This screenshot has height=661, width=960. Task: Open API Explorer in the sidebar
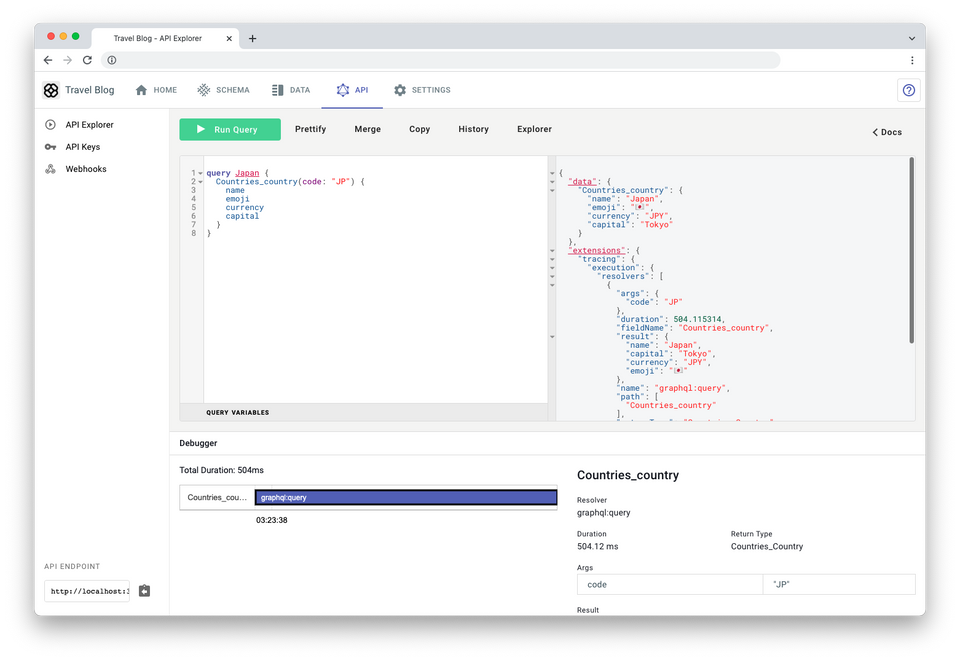click(x=89, y=125)
